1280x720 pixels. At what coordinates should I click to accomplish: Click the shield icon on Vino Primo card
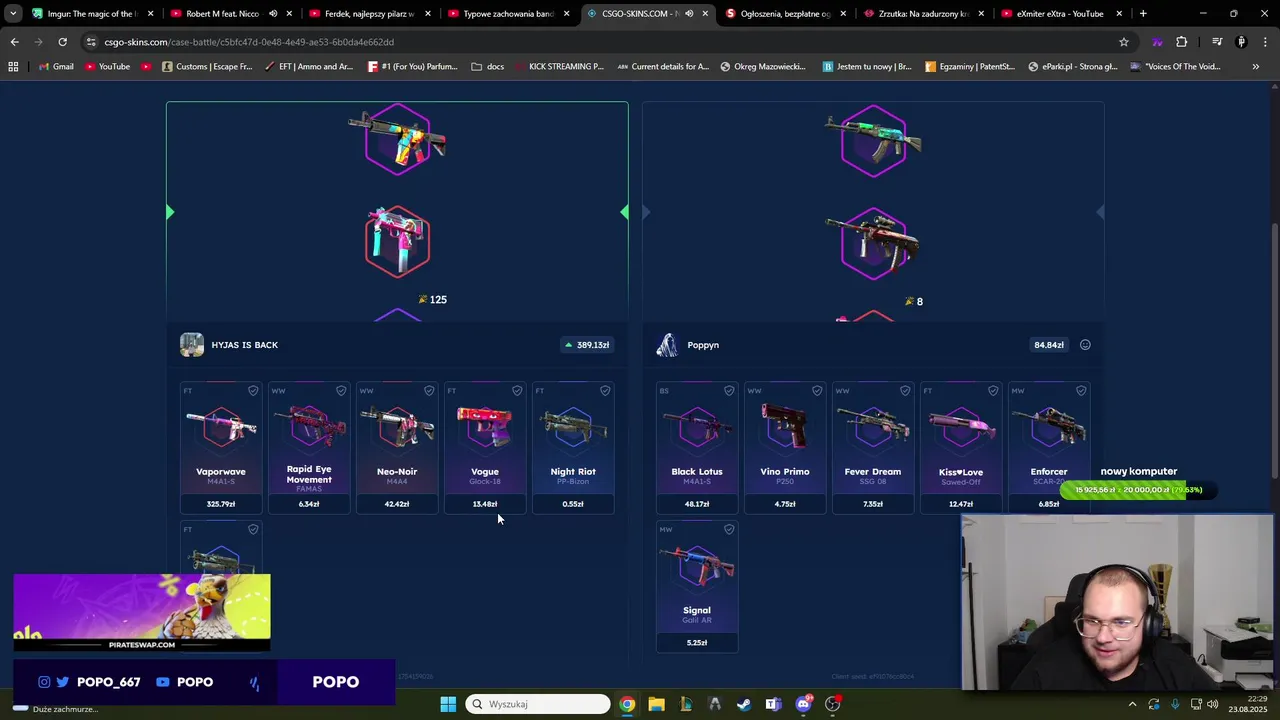[x=817, y=391]
